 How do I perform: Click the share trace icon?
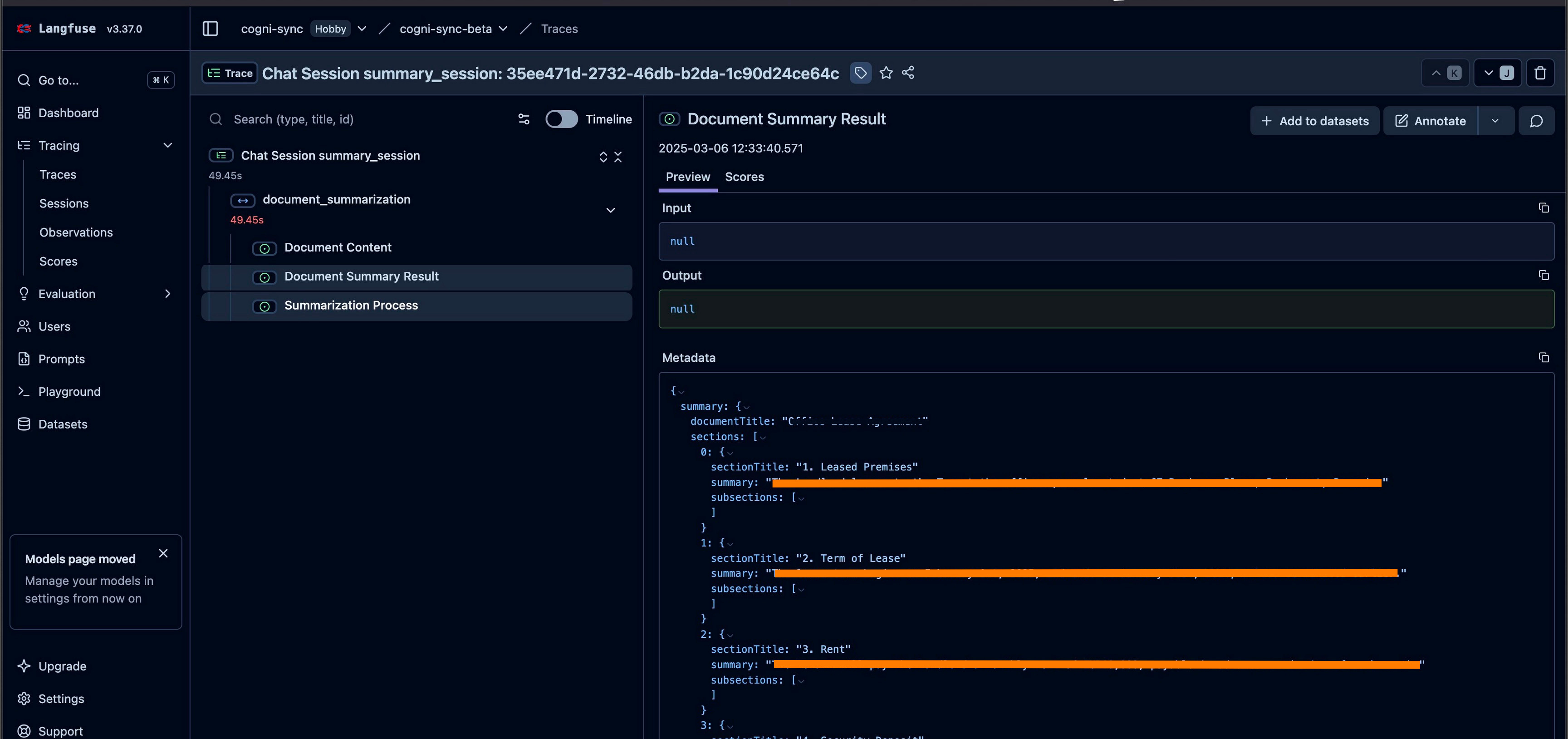[x=907, y=73]
